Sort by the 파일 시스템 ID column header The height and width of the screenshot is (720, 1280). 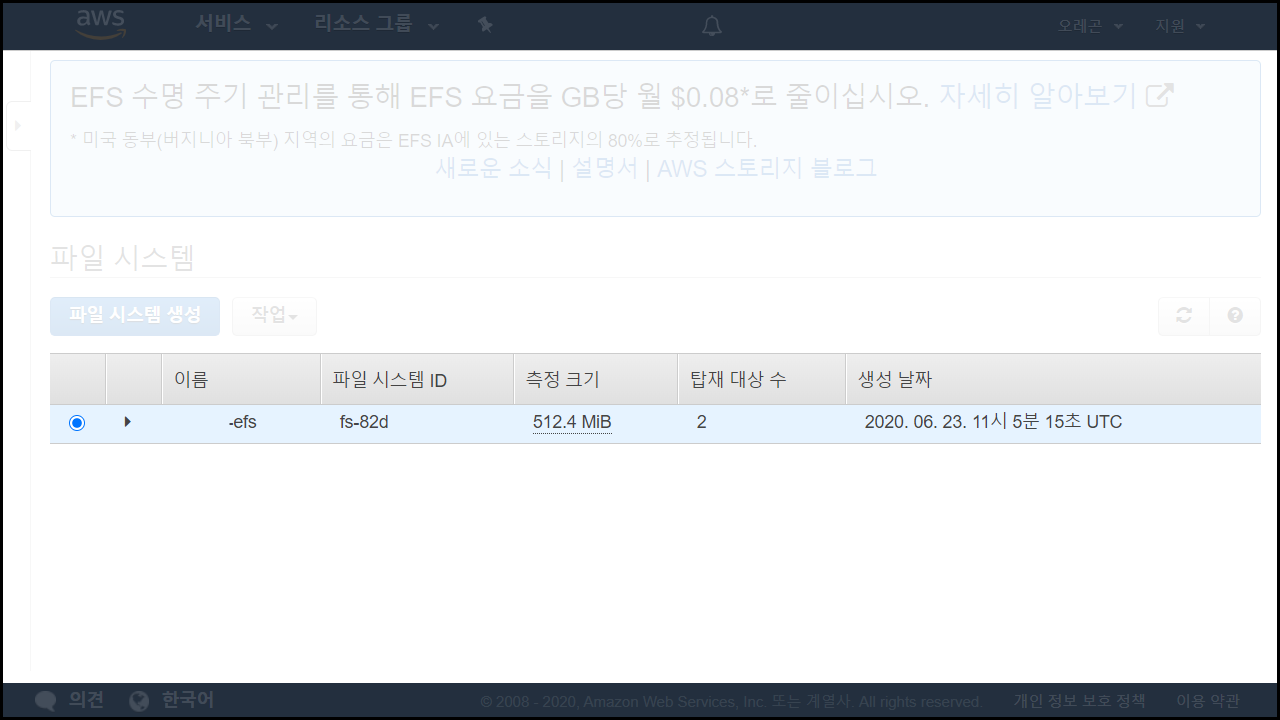click(x=417, y=380)
